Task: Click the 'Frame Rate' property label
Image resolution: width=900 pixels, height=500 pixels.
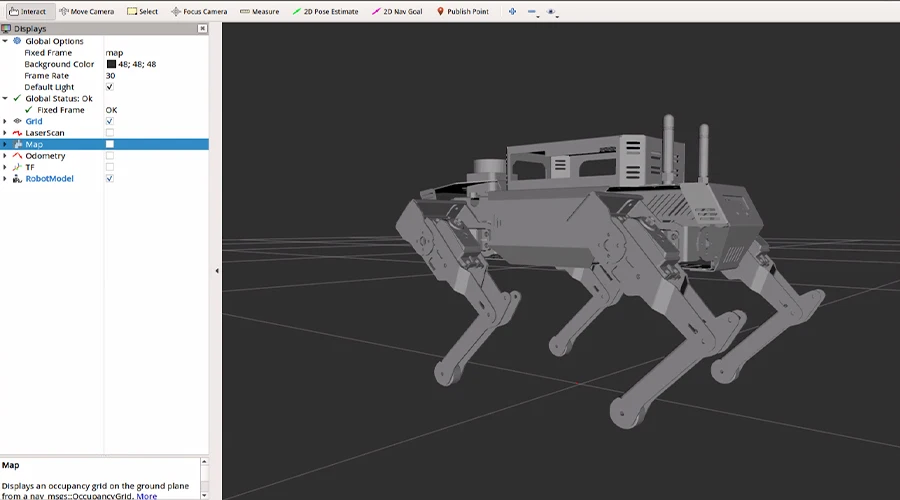Action: 46,75
